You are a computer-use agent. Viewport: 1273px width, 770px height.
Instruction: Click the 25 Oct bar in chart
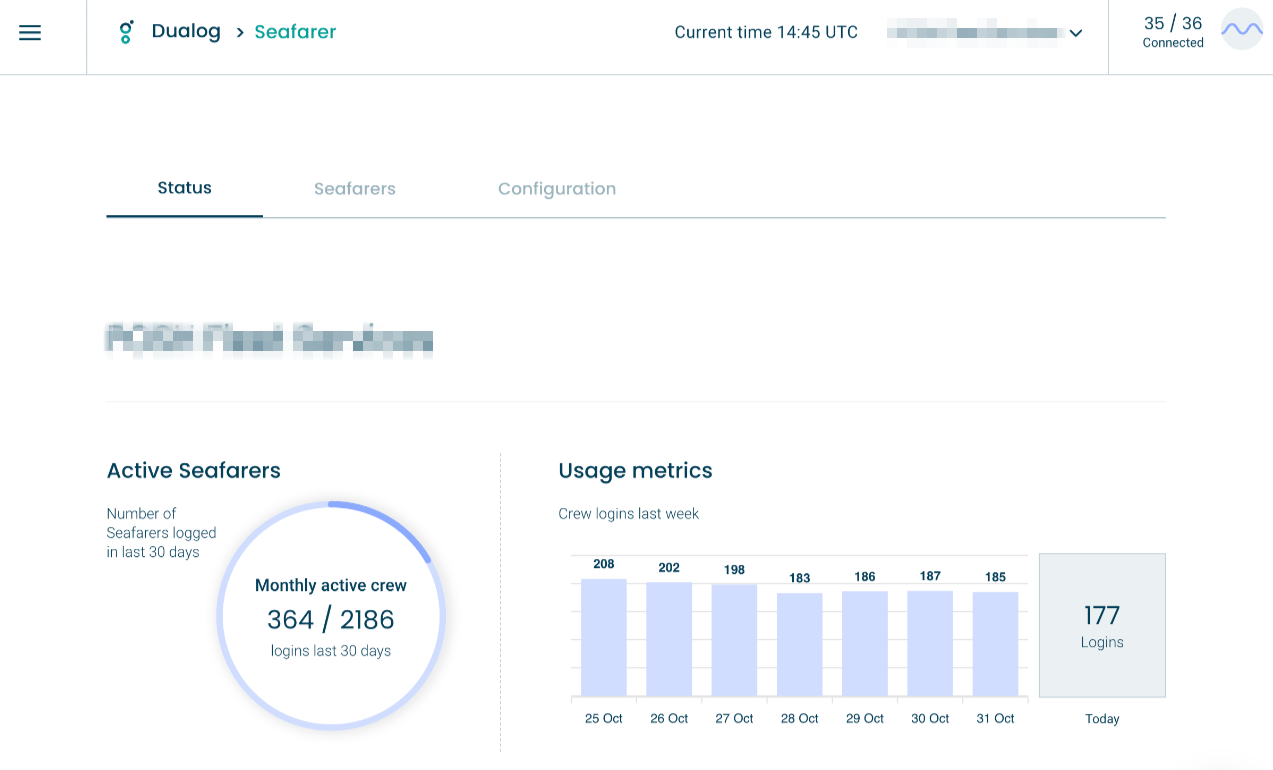click(x=604, y=638)
